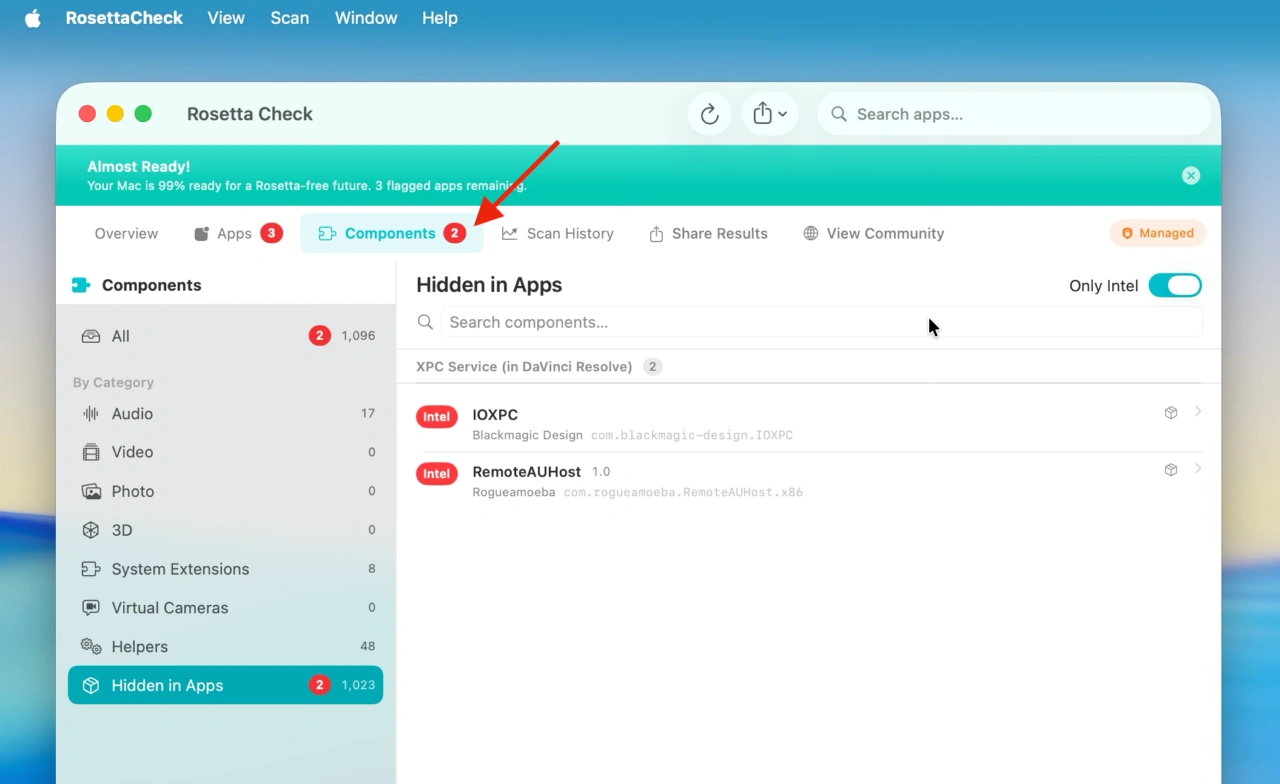
Task: Click the All tray icon
Action: pyautogui.click(x=91, y=336)
